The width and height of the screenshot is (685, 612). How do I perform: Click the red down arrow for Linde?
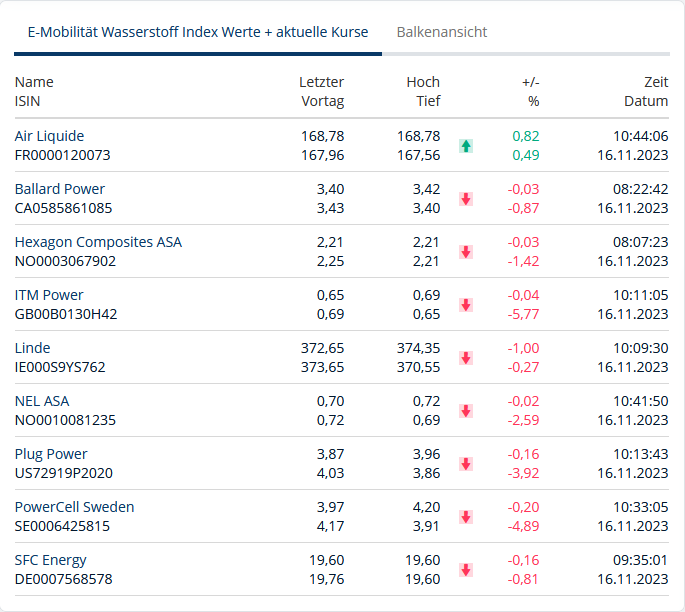(466, 358)
